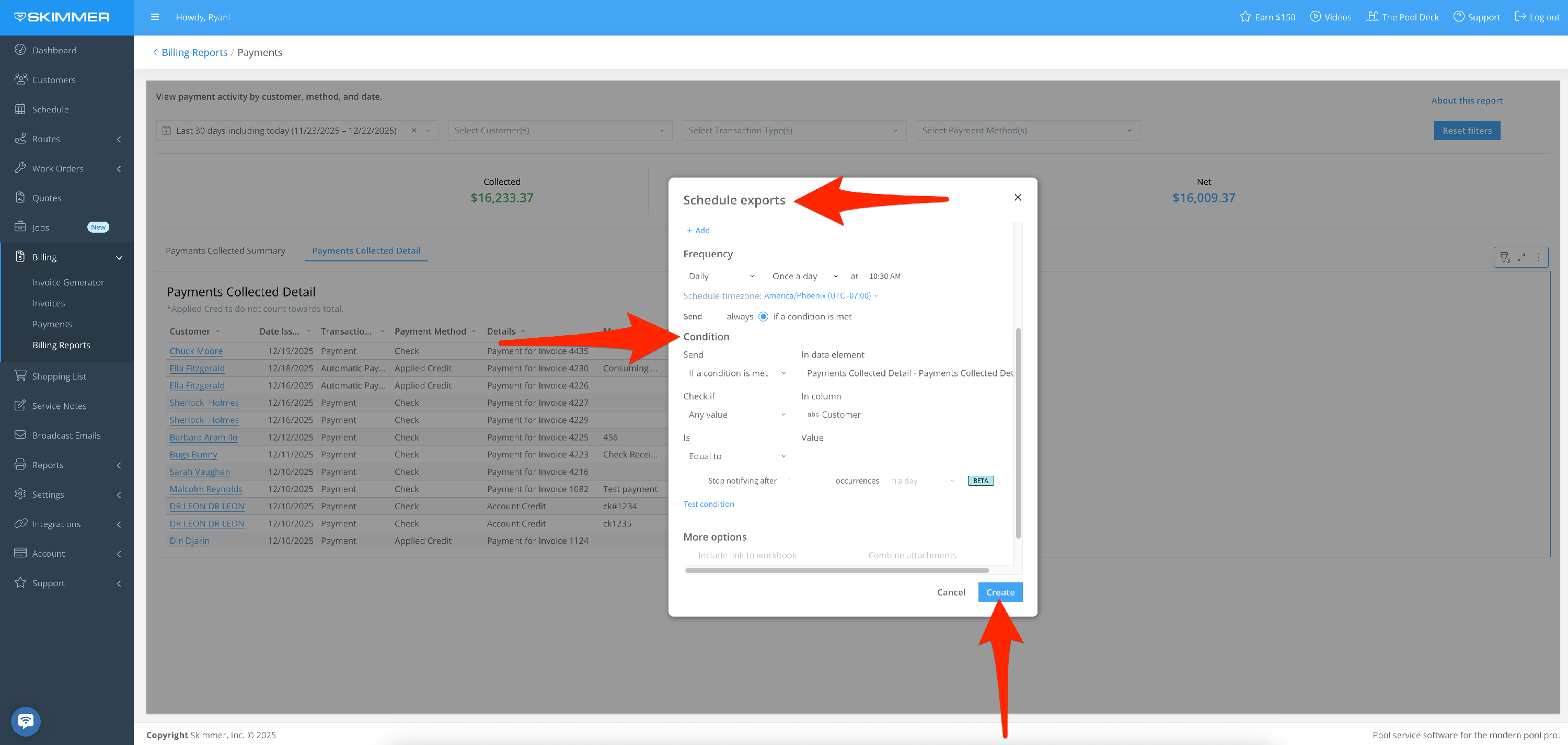Click the expand arrows icon on report
1568x745 pixels.
(1521, 257)
